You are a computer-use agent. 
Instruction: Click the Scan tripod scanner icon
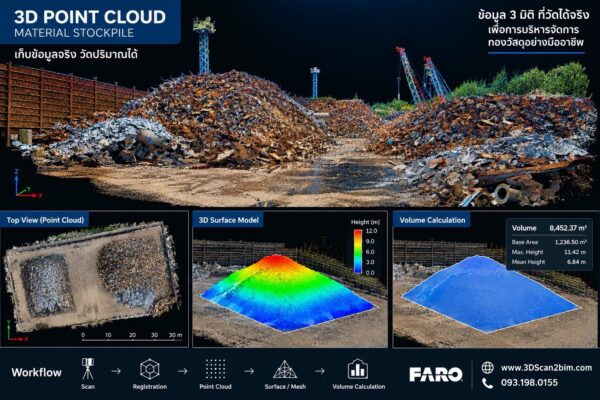click(x=88, y=369)
